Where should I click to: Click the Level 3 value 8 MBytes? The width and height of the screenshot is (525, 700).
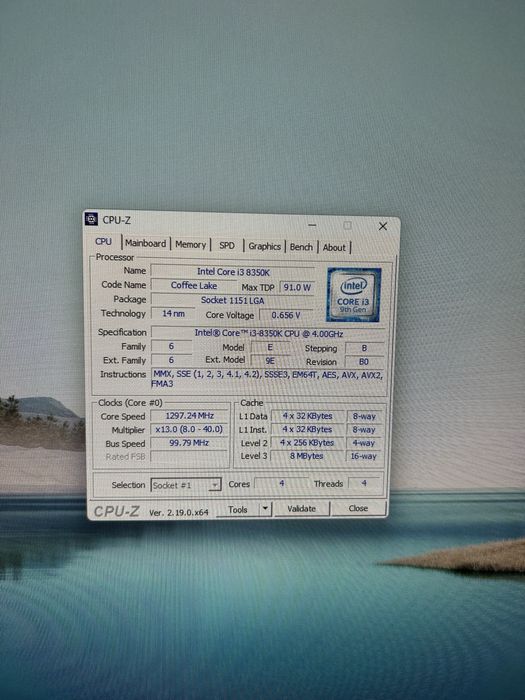[x=307, y=456]
